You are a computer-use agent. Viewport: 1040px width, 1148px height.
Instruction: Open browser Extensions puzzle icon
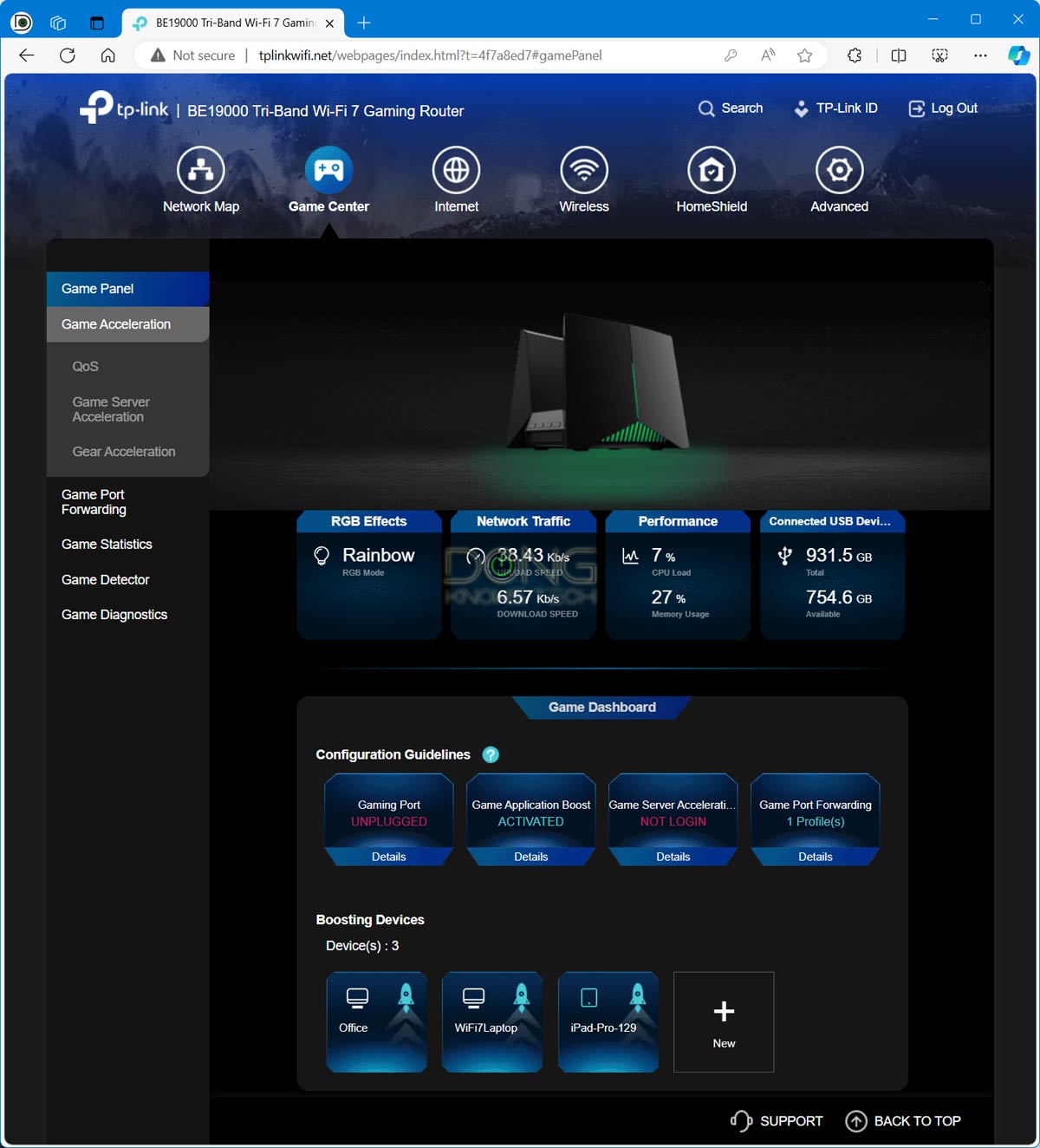[x=855, y=55]
